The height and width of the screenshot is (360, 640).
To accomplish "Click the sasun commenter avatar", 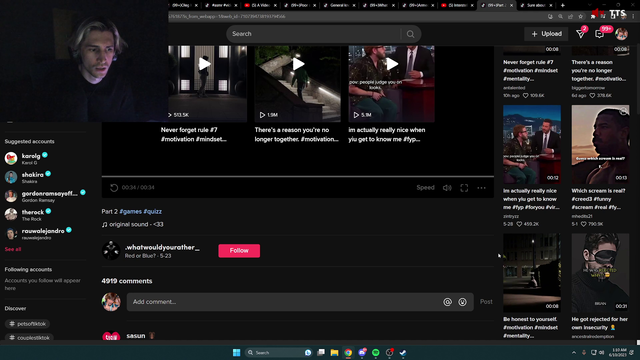I will 111,336.
